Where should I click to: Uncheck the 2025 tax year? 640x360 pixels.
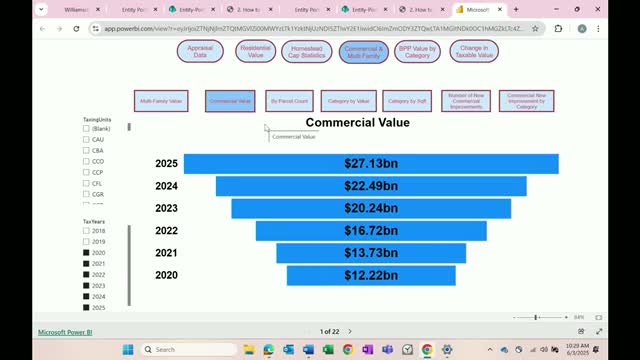coord(86,307)
